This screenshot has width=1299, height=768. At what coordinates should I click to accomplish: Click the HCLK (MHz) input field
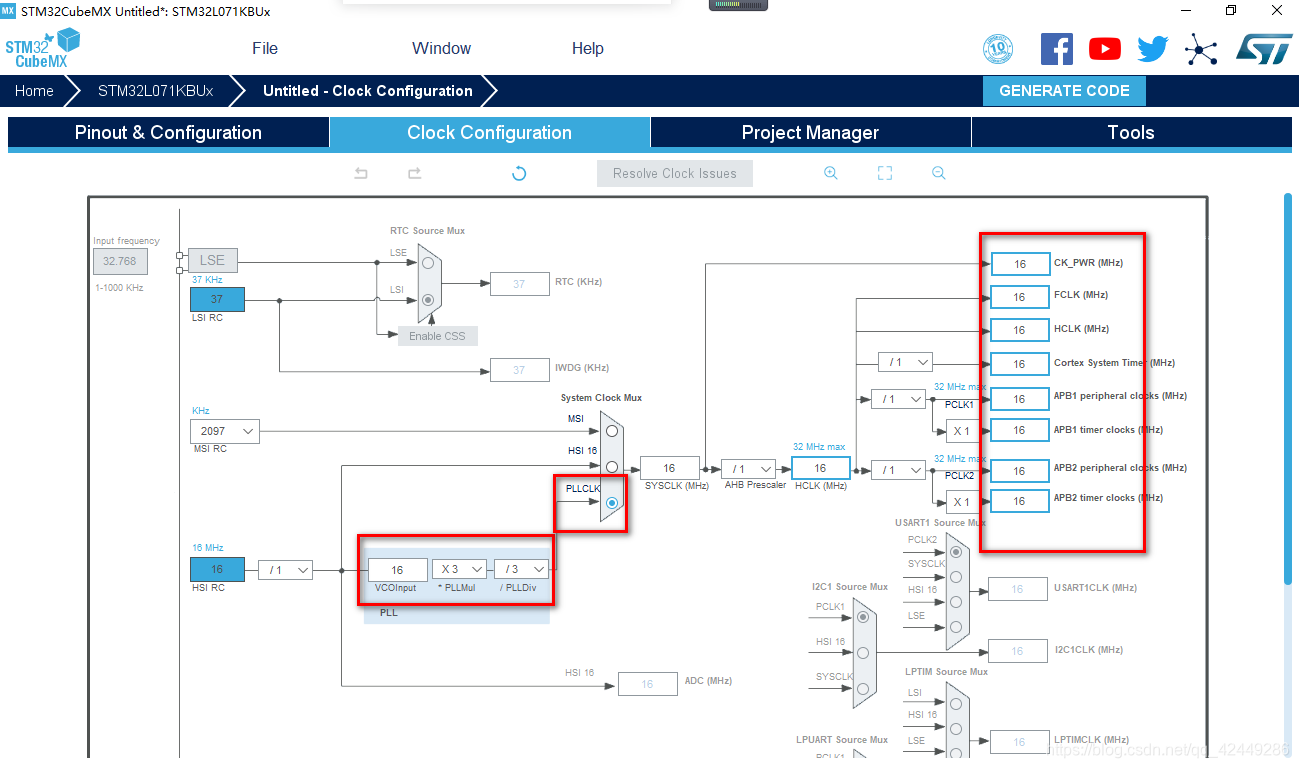pos(820,468)
